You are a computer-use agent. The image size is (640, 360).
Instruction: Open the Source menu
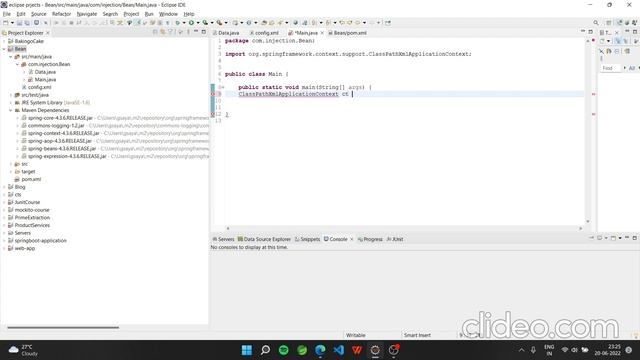38,14
